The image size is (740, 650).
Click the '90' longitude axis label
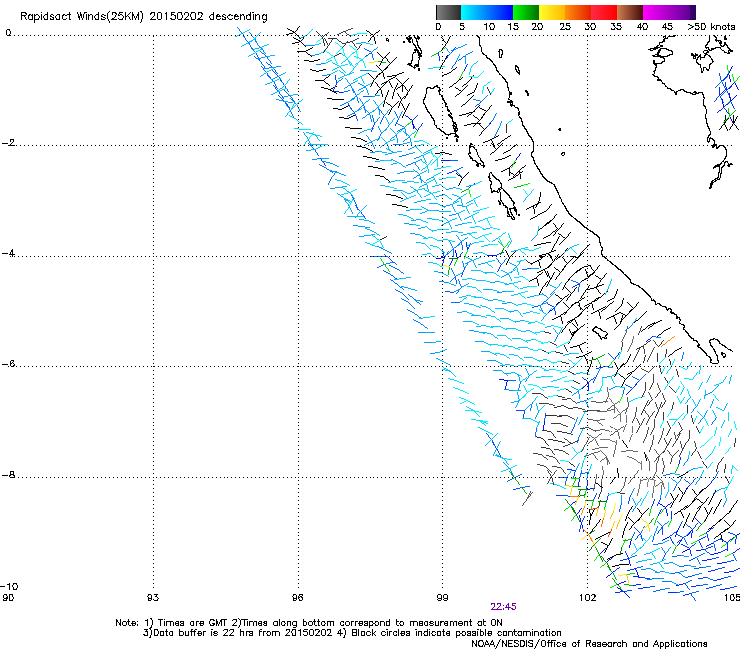[8, 598]
